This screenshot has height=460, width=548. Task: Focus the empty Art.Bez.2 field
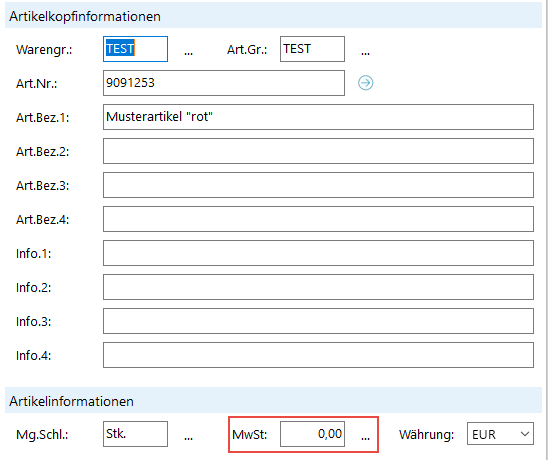[x=318, y=151]
